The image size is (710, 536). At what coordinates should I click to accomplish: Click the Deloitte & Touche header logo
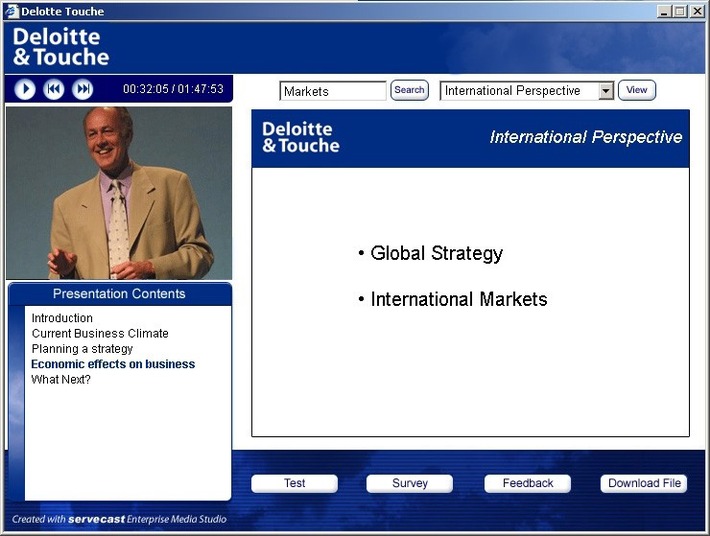click(x=61, y=47)
